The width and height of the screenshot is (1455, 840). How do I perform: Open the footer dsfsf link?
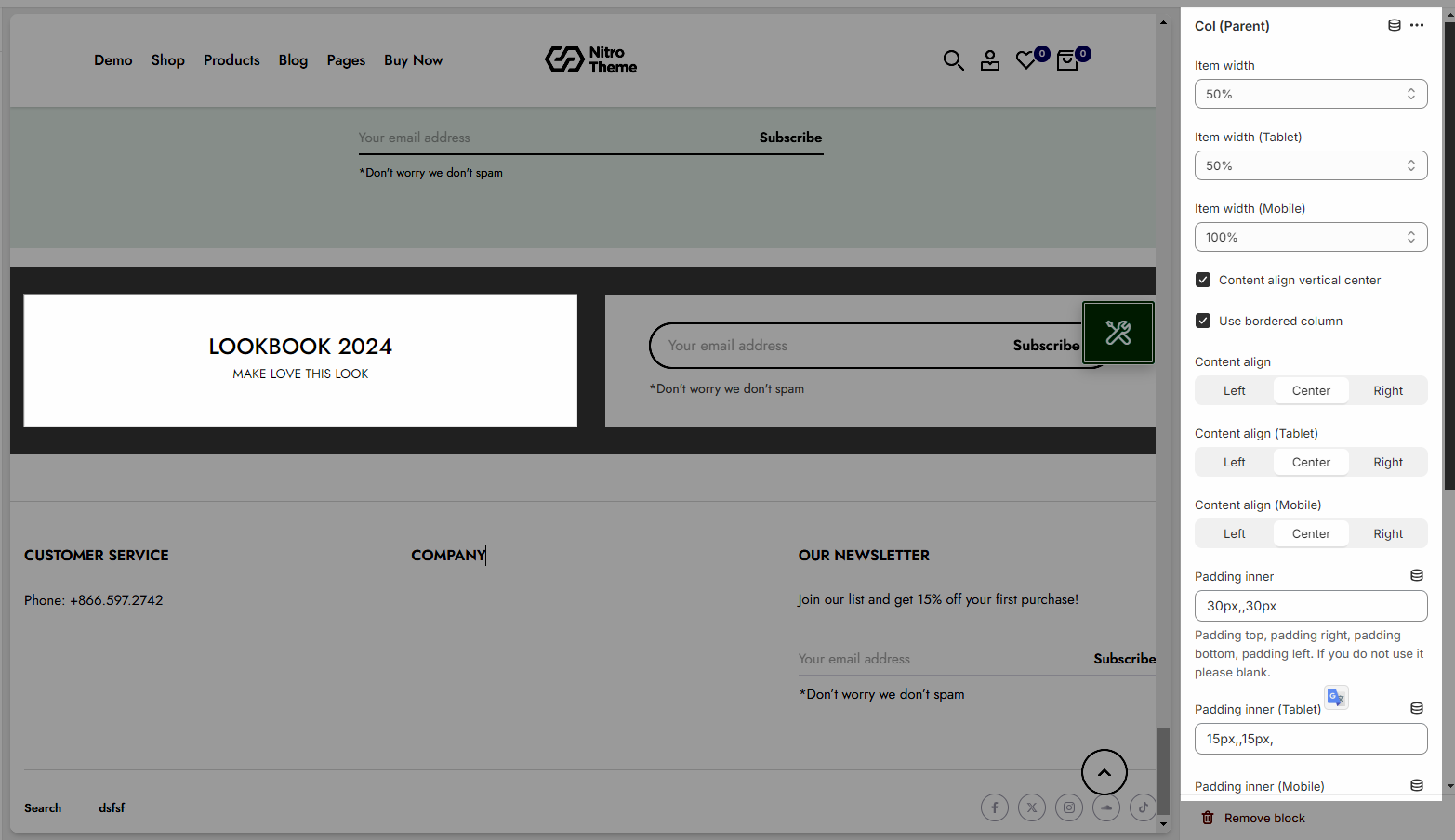[112, 808]
